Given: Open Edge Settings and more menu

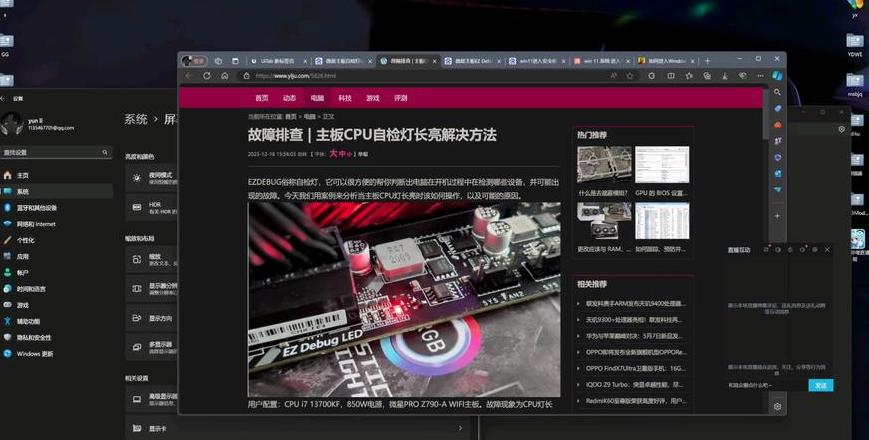Looking at the screenshot, I should pos(760,76).
